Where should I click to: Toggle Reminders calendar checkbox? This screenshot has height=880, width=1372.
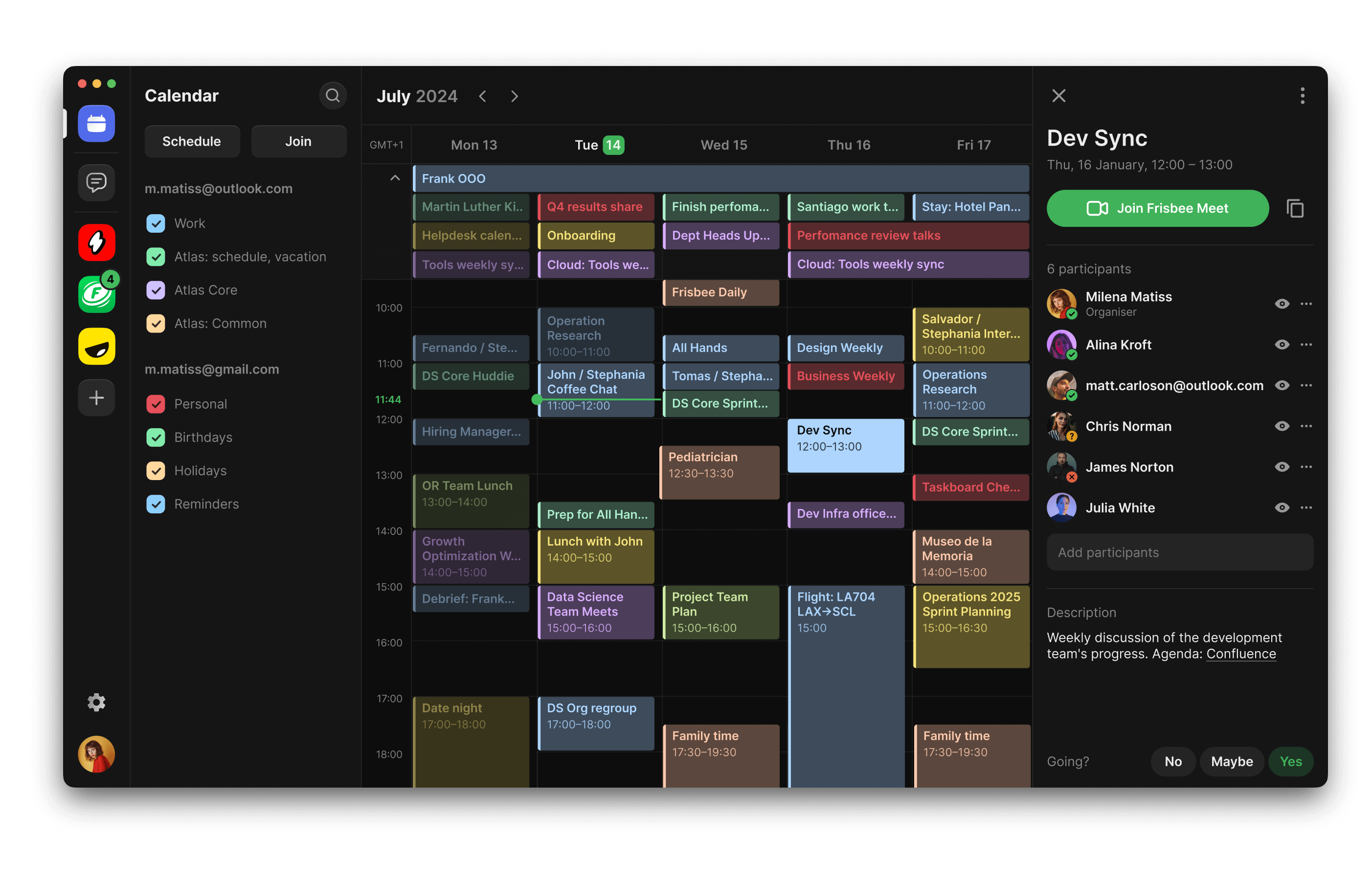156,504
